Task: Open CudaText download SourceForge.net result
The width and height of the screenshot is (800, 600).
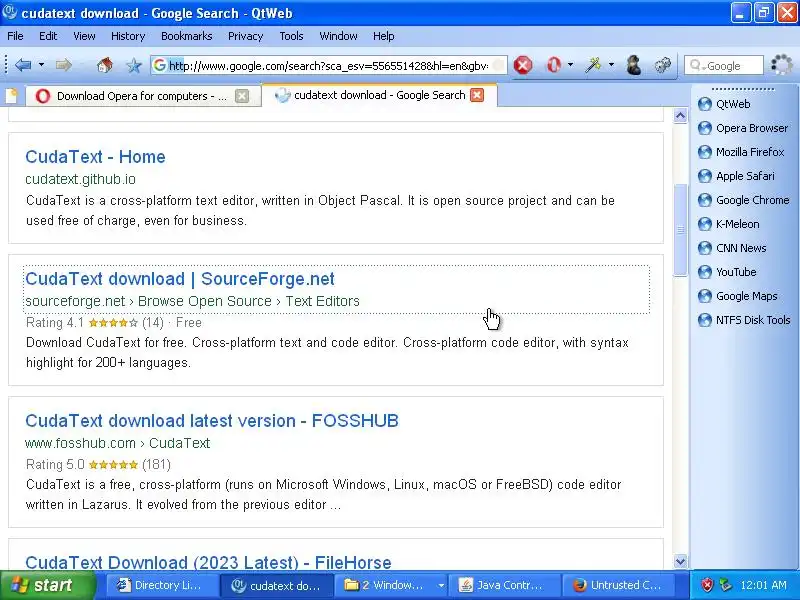Action: coord(180,279)
